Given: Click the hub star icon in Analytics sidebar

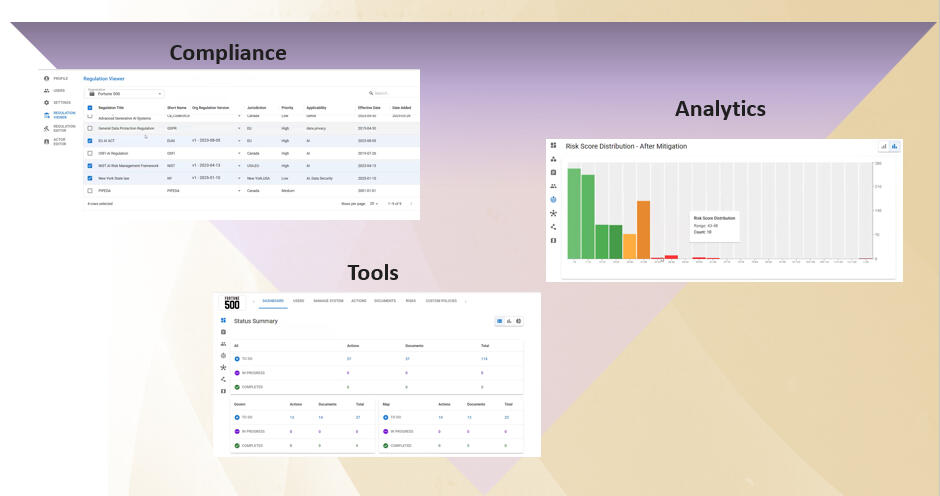Looking at the screenshot, I should [553, 213].
